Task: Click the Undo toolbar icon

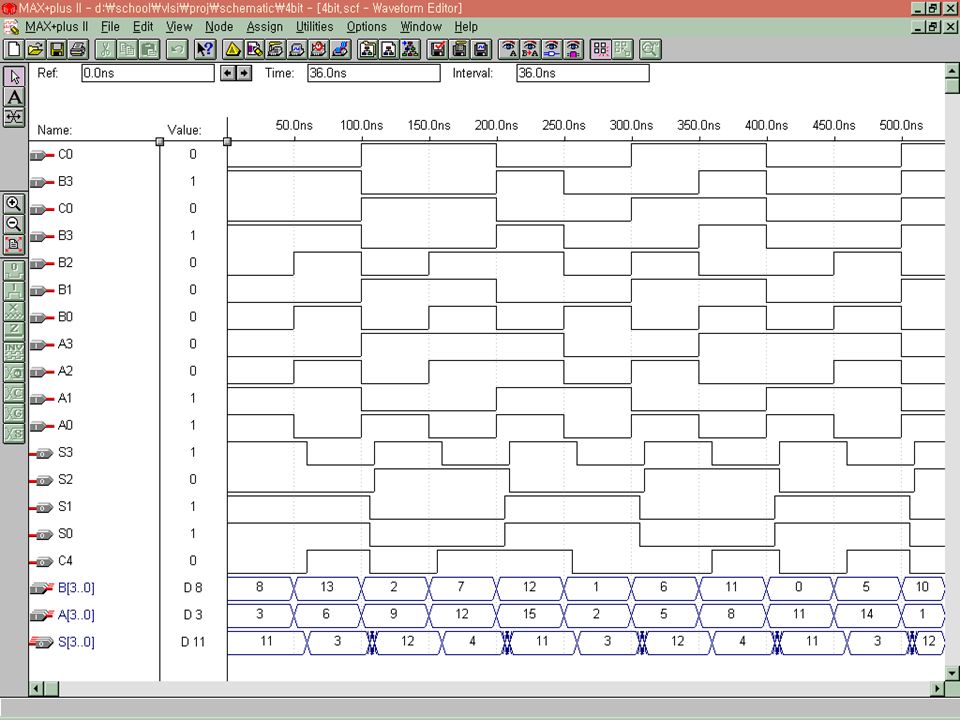Action: point(176,50)
